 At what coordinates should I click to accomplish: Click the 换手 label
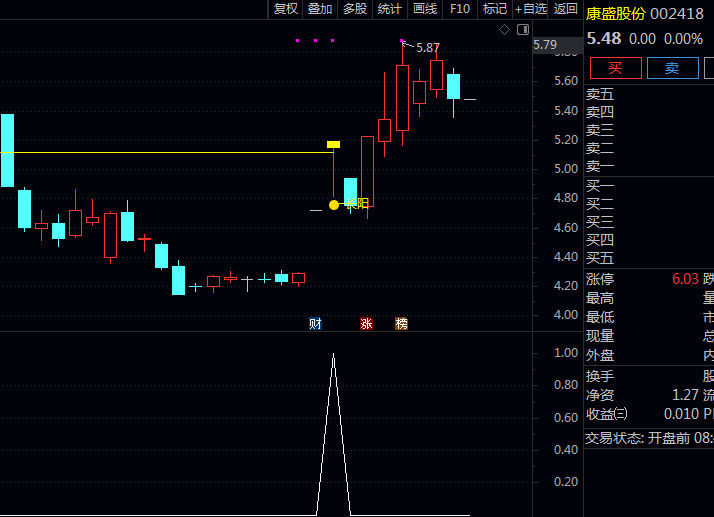click(600, 376)
